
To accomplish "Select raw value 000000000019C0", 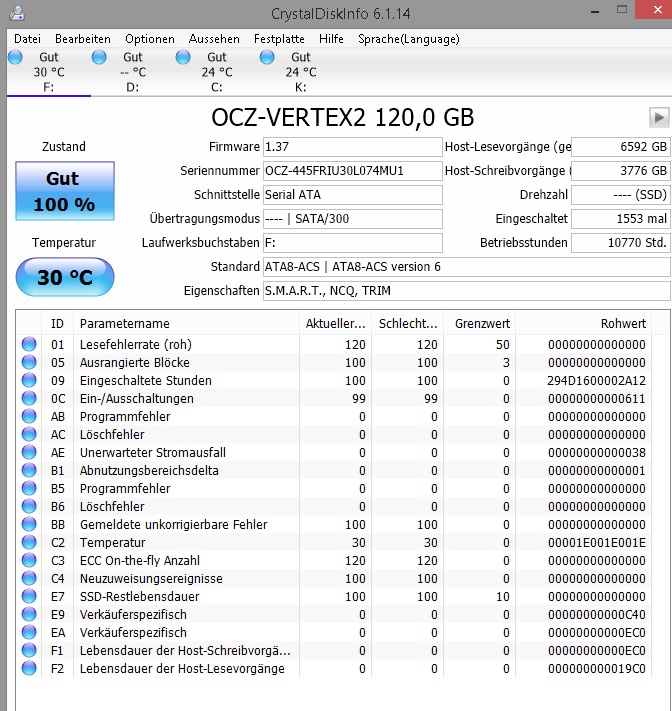I will tap(596, 668).
